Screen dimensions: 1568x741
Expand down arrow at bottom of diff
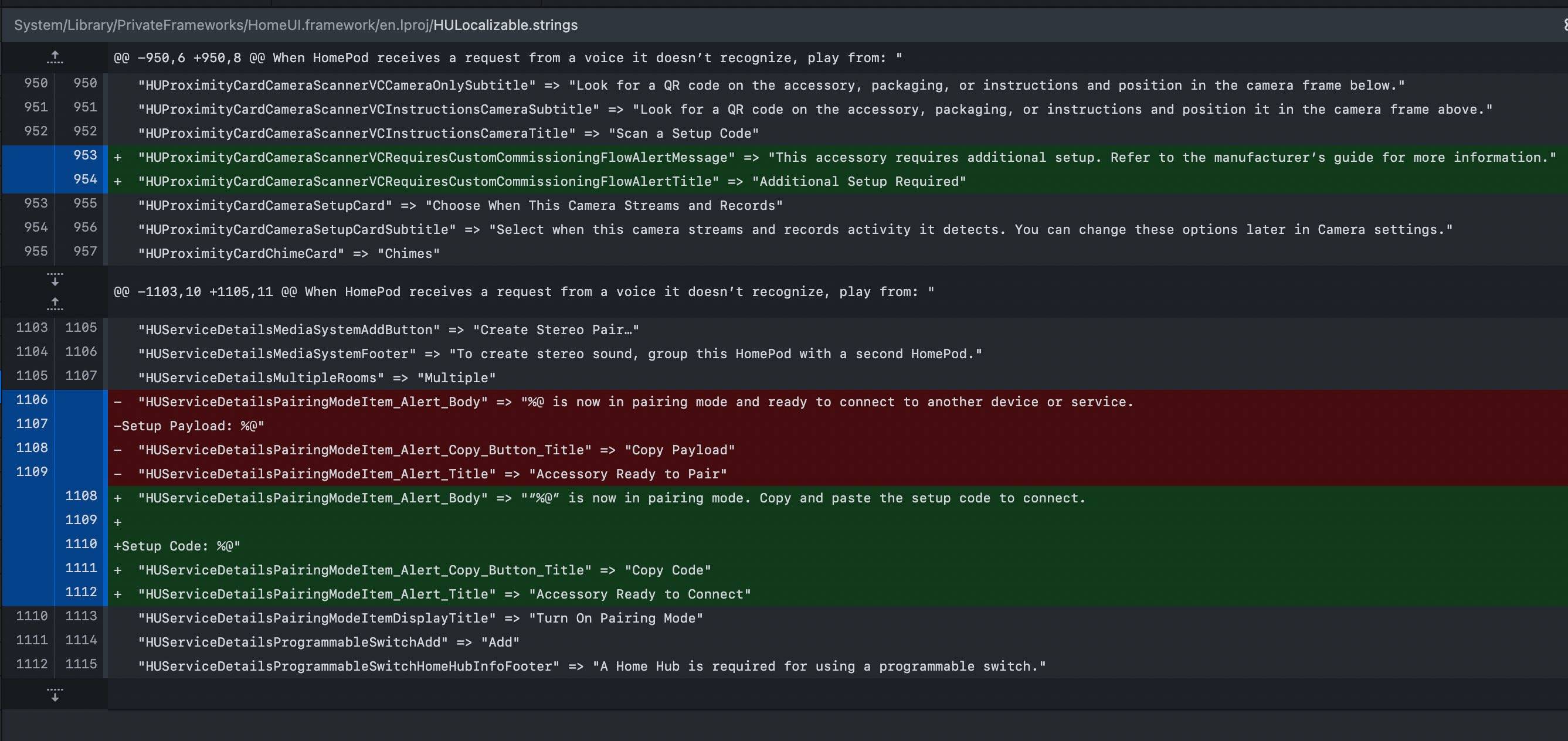coord(55,695)
